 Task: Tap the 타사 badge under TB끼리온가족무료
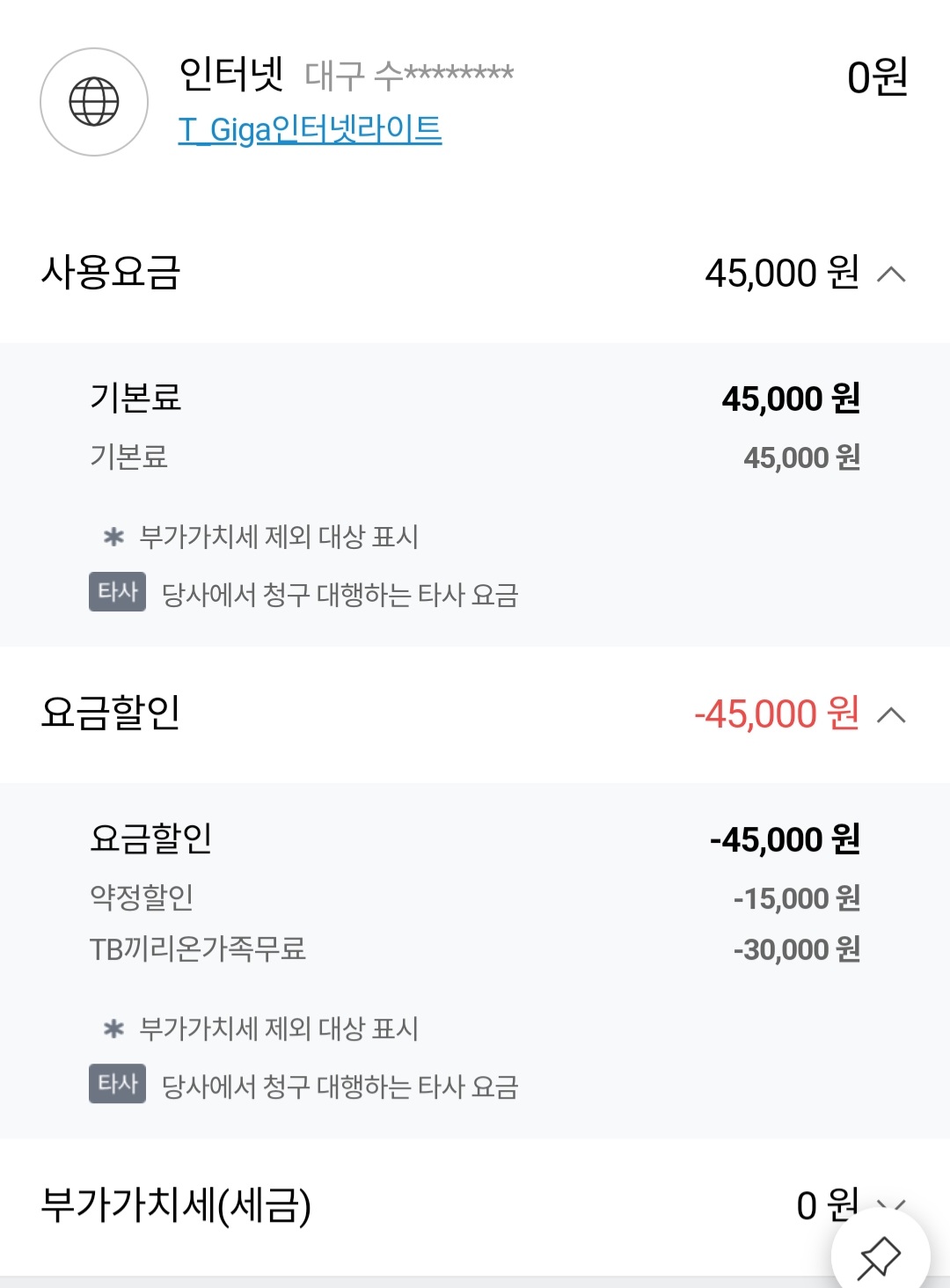(117, 1084)
